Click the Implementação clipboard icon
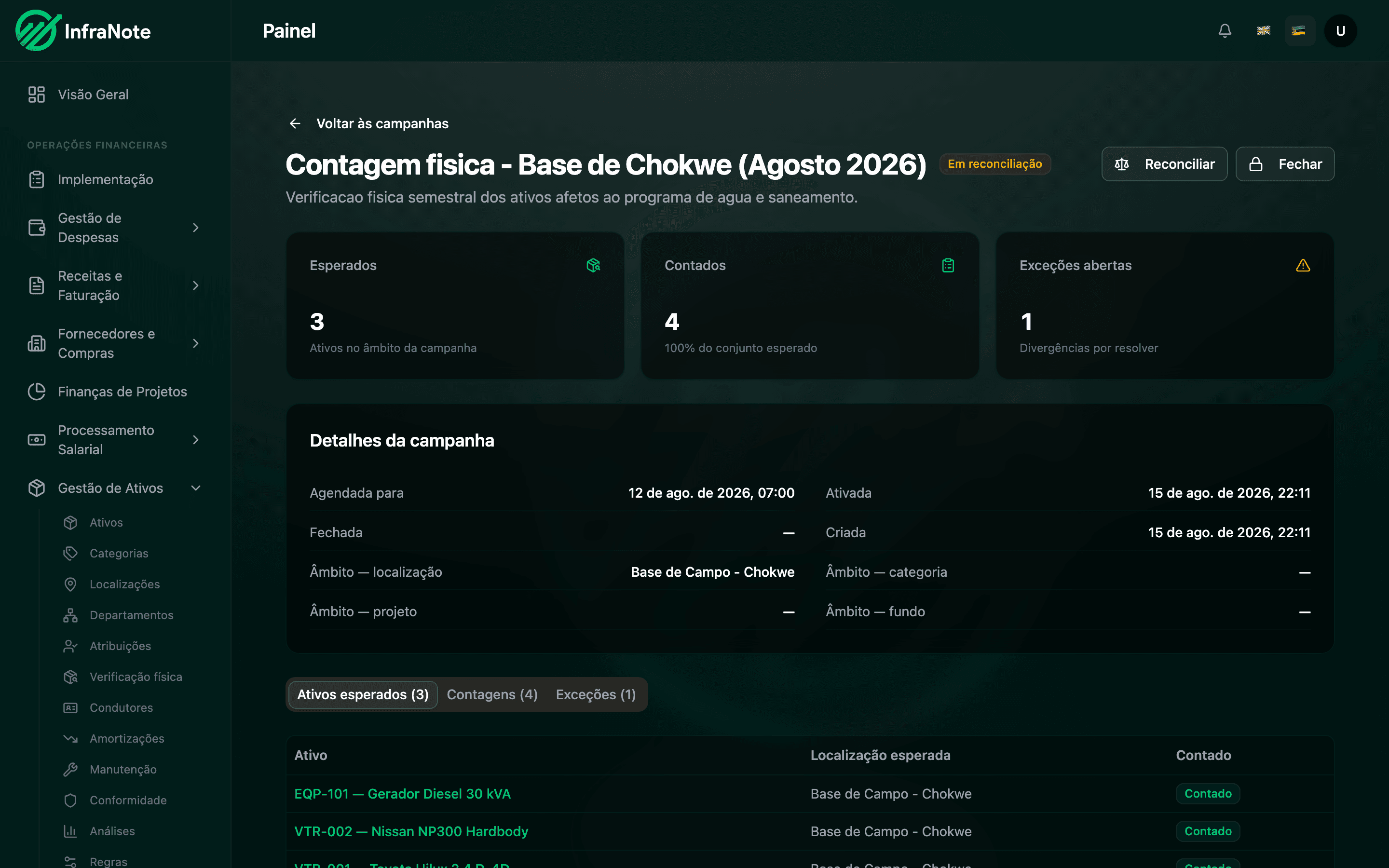1389x868 pixels. click(x=37, y=179)
